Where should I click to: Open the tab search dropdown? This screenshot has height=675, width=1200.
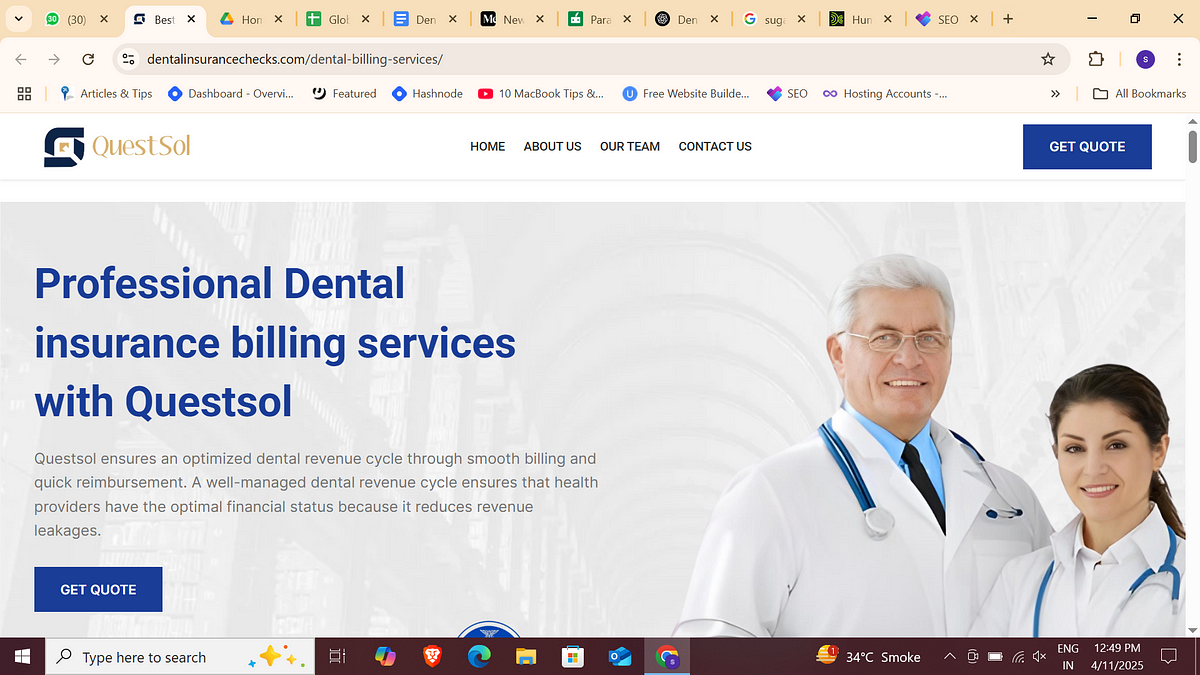pos(18,18)
